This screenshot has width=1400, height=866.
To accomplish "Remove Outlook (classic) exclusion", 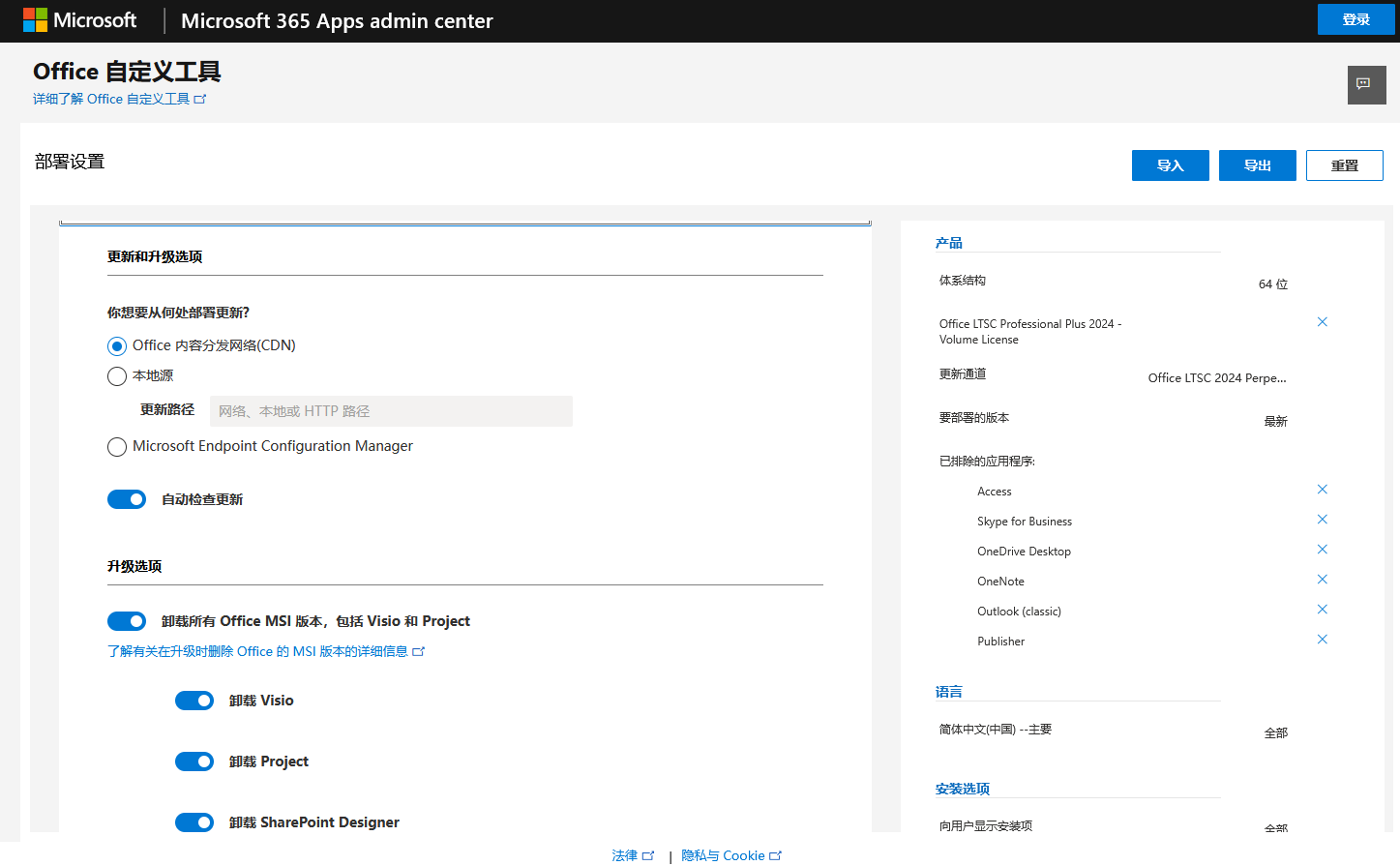I will coord(1323,610).
